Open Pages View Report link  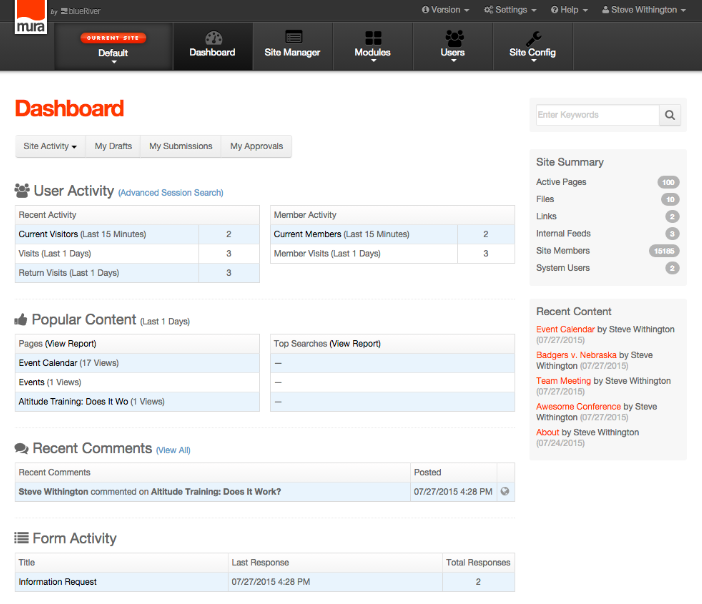click(x=70, y=343)
